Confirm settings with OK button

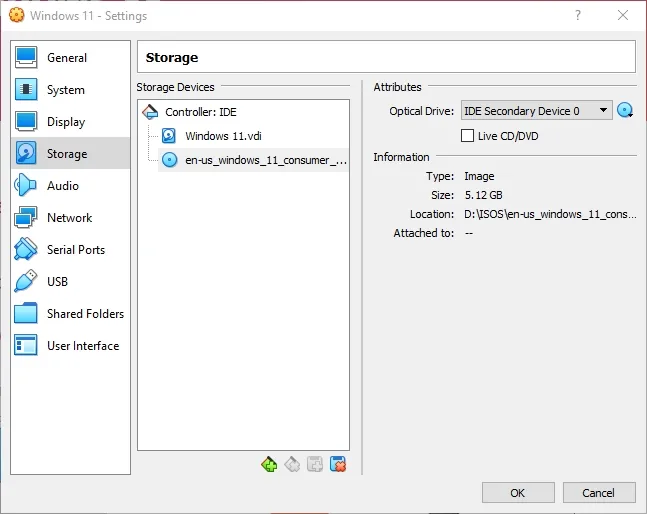coord(518,493)
